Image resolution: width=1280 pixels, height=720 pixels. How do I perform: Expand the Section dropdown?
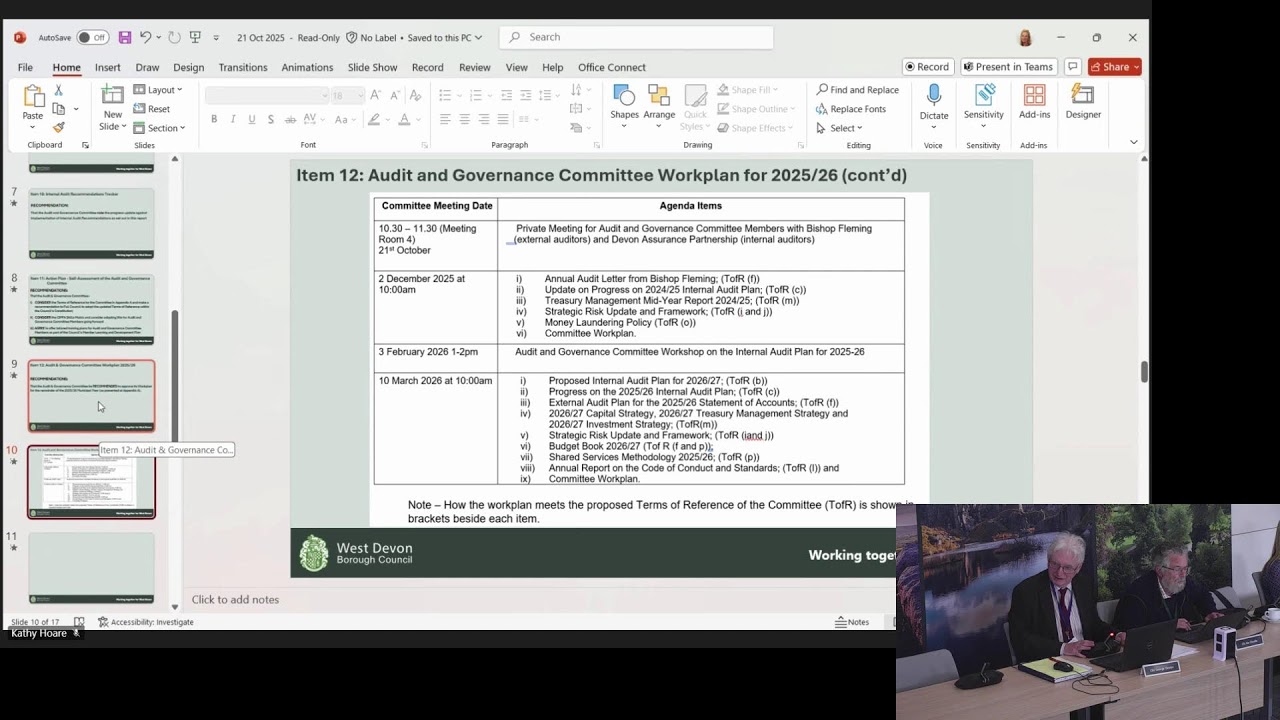pos(160,128)
